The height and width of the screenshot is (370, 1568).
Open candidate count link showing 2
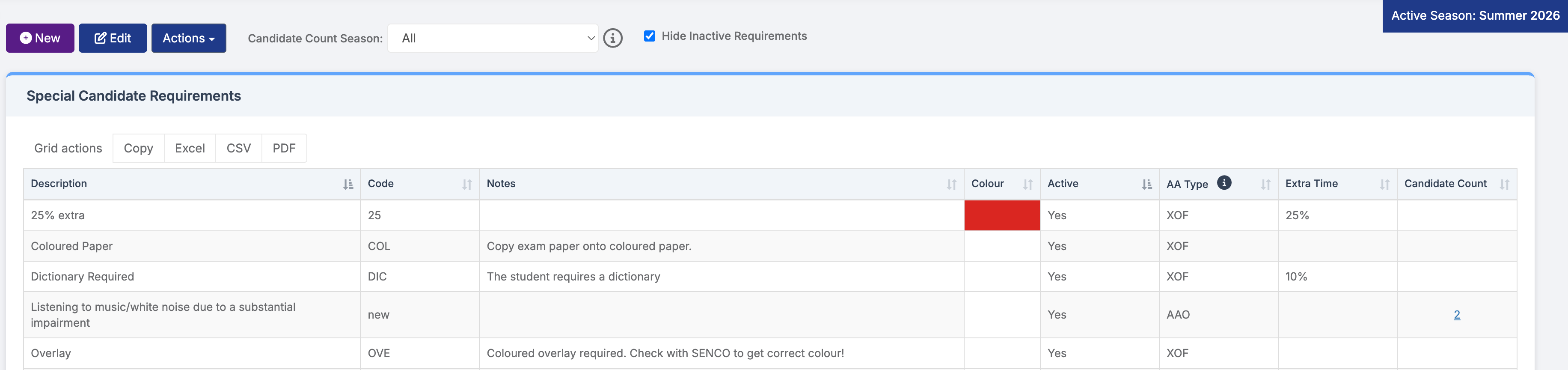[1456, 314]
